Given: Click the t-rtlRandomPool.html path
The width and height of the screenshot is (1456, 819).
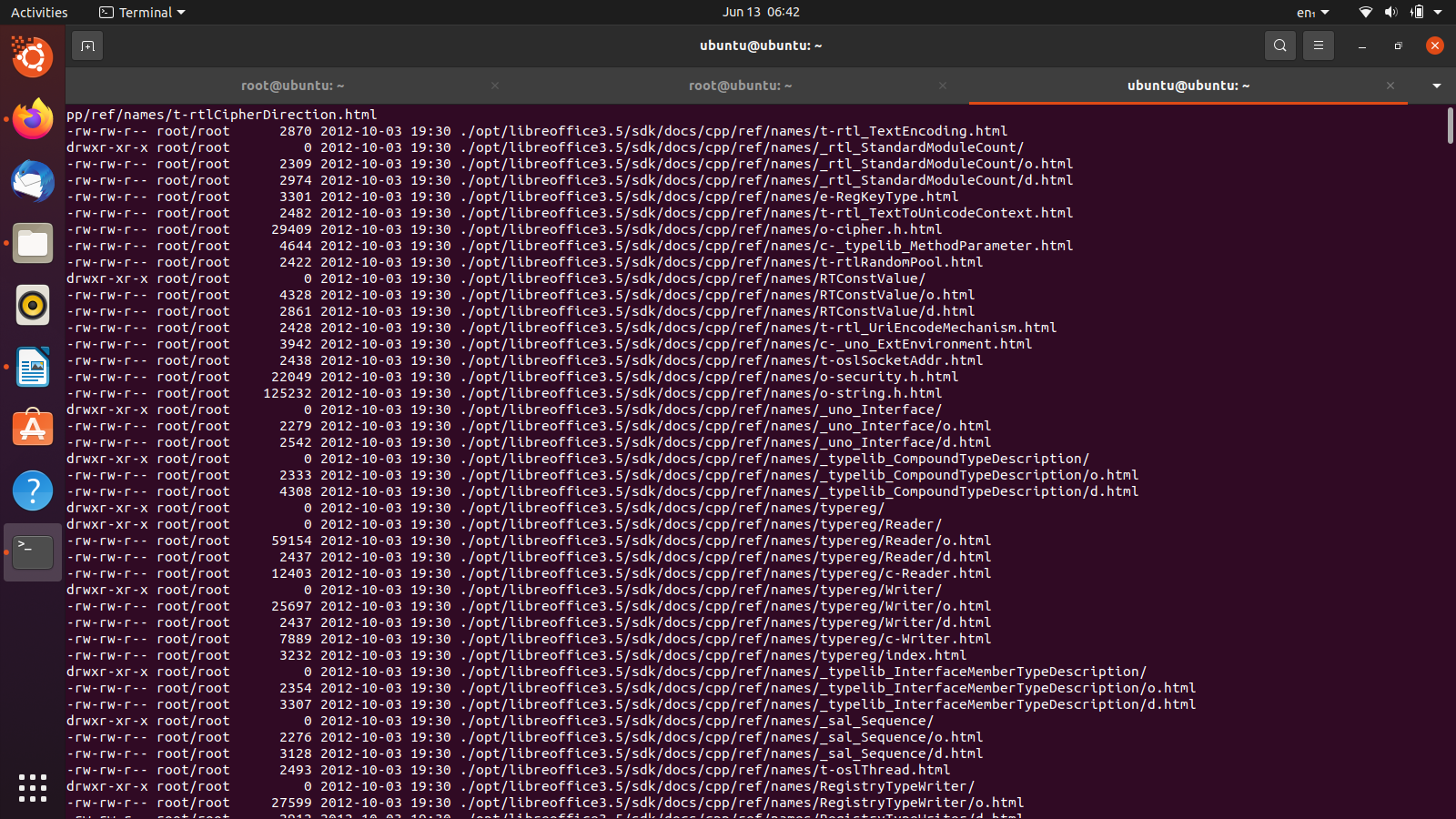Looking at the screenshot, I should click(x=722, y=262).
